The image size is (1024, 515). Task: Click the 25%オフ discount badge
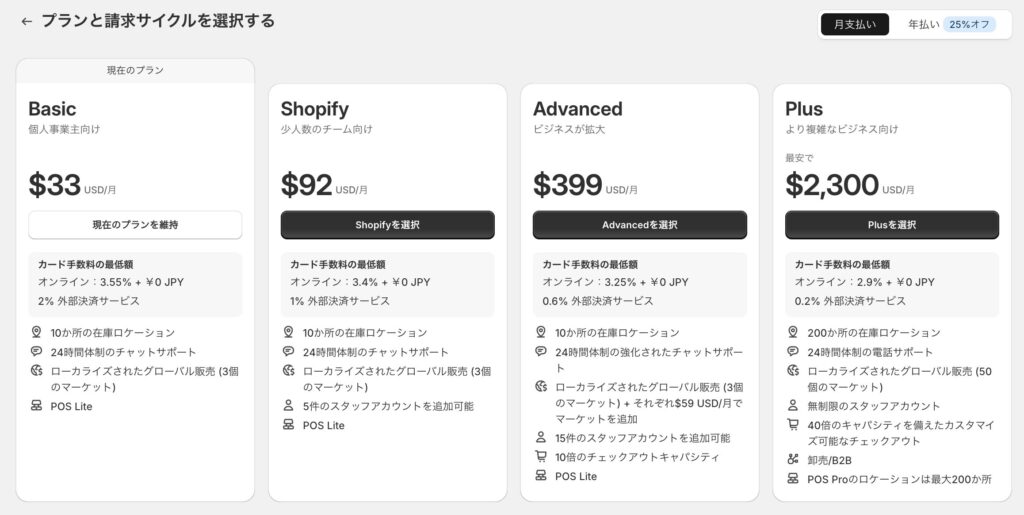click(969, 25)
